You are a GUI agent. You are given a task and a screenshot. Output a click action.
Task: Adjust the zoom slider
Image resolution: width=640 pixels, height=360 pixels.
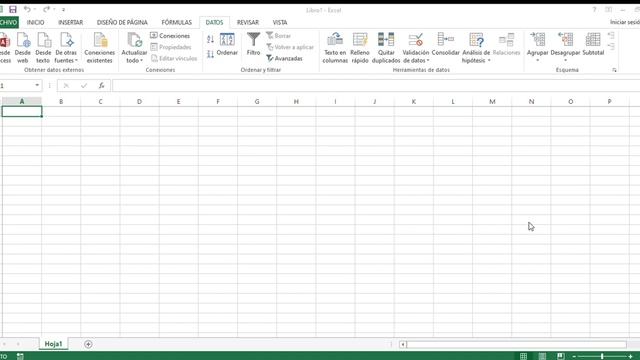(602, 356)
